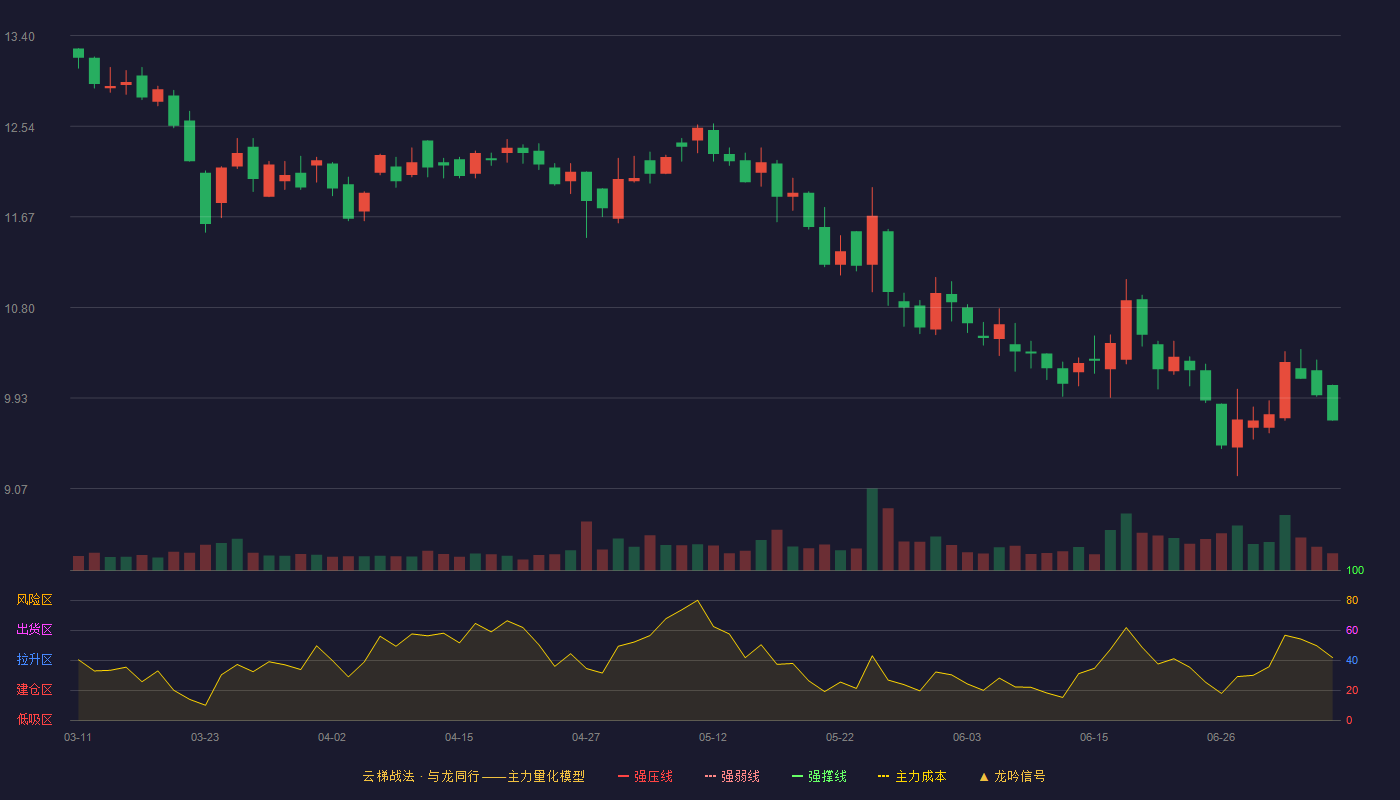This screenshot has width=1400, height=800.
Task: Click the green dash icon beside 强撑线
Action: click(798, 776)
